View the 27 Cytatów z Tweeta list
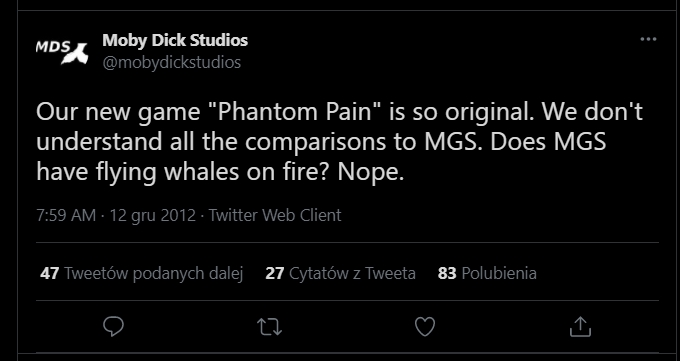The image size is (680, 361). point(340,273)
